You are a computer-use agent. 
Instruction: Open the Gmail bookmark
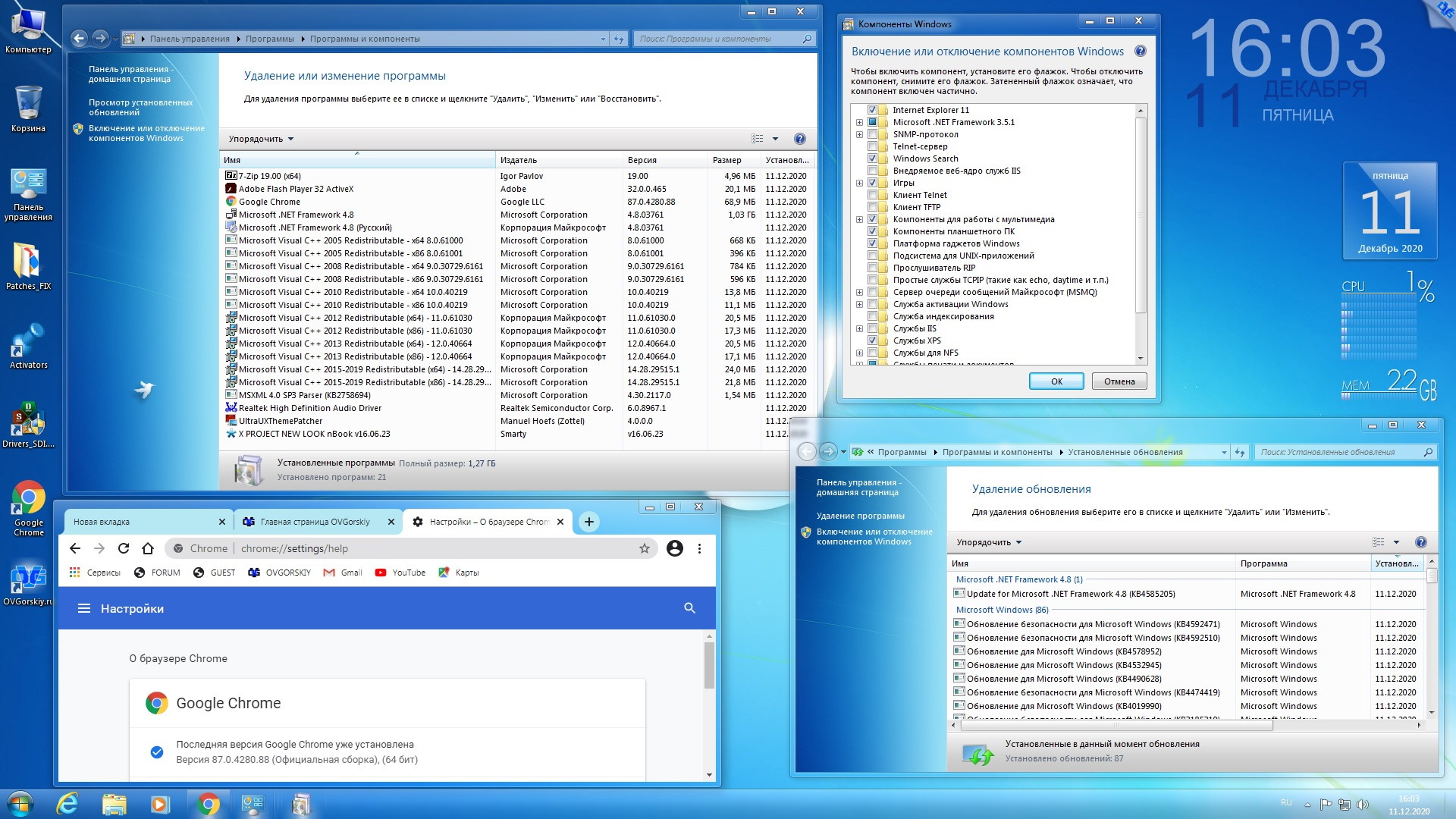pyautogui.click(x=343, y=573)
